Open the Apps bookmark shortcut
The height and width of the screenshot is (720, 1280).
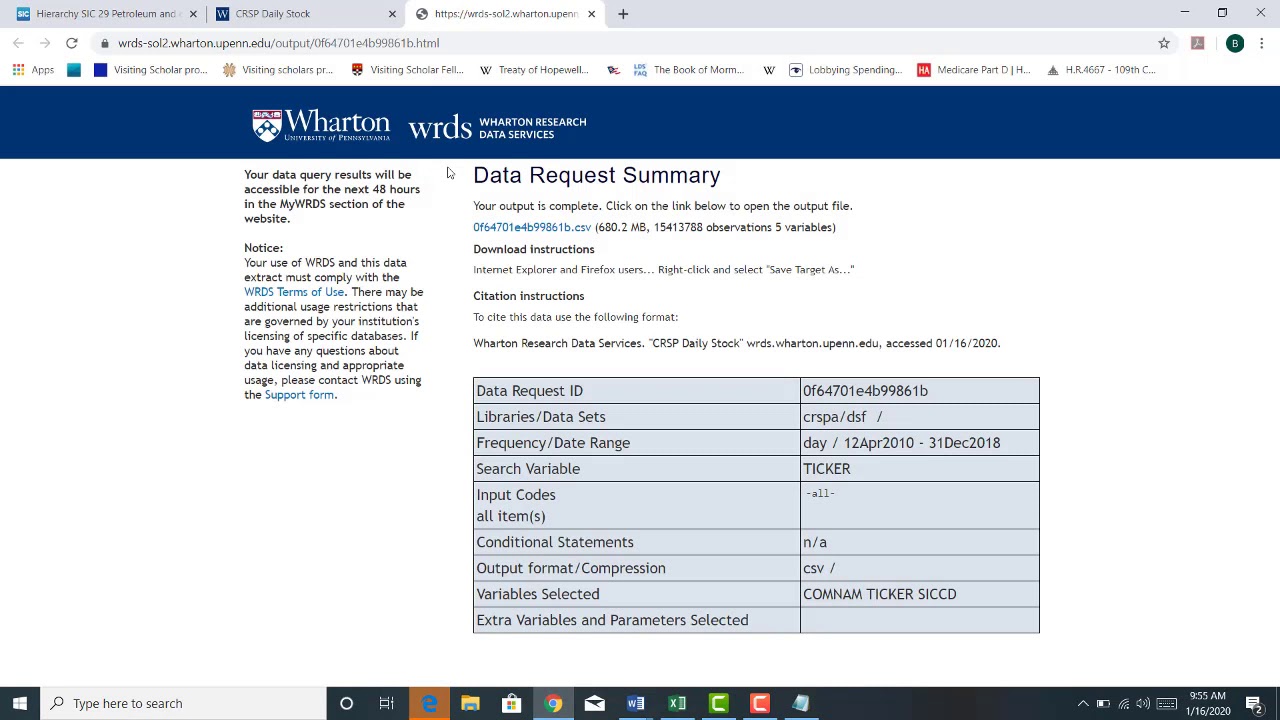coord(33,70)
